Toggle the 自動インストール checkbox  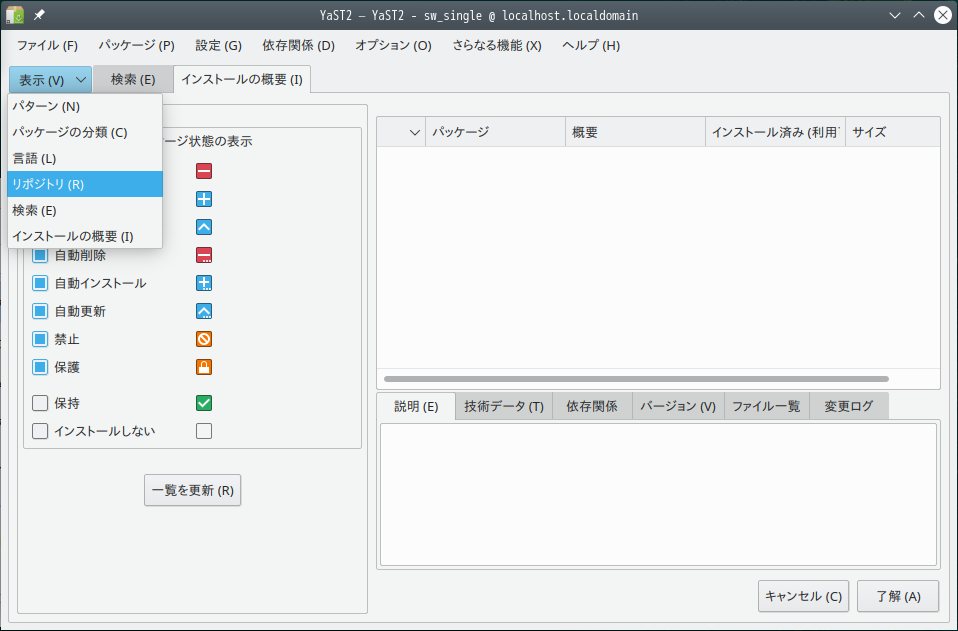pyautogui.click(x=40, y=283)
